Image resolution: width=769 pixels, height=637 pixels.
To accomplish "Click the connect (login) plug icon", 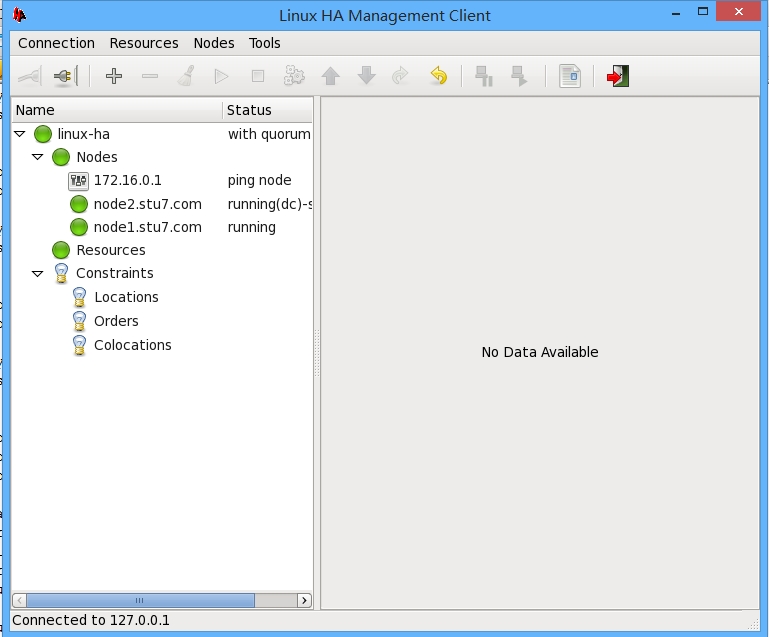I will click(x=29, y=76).
